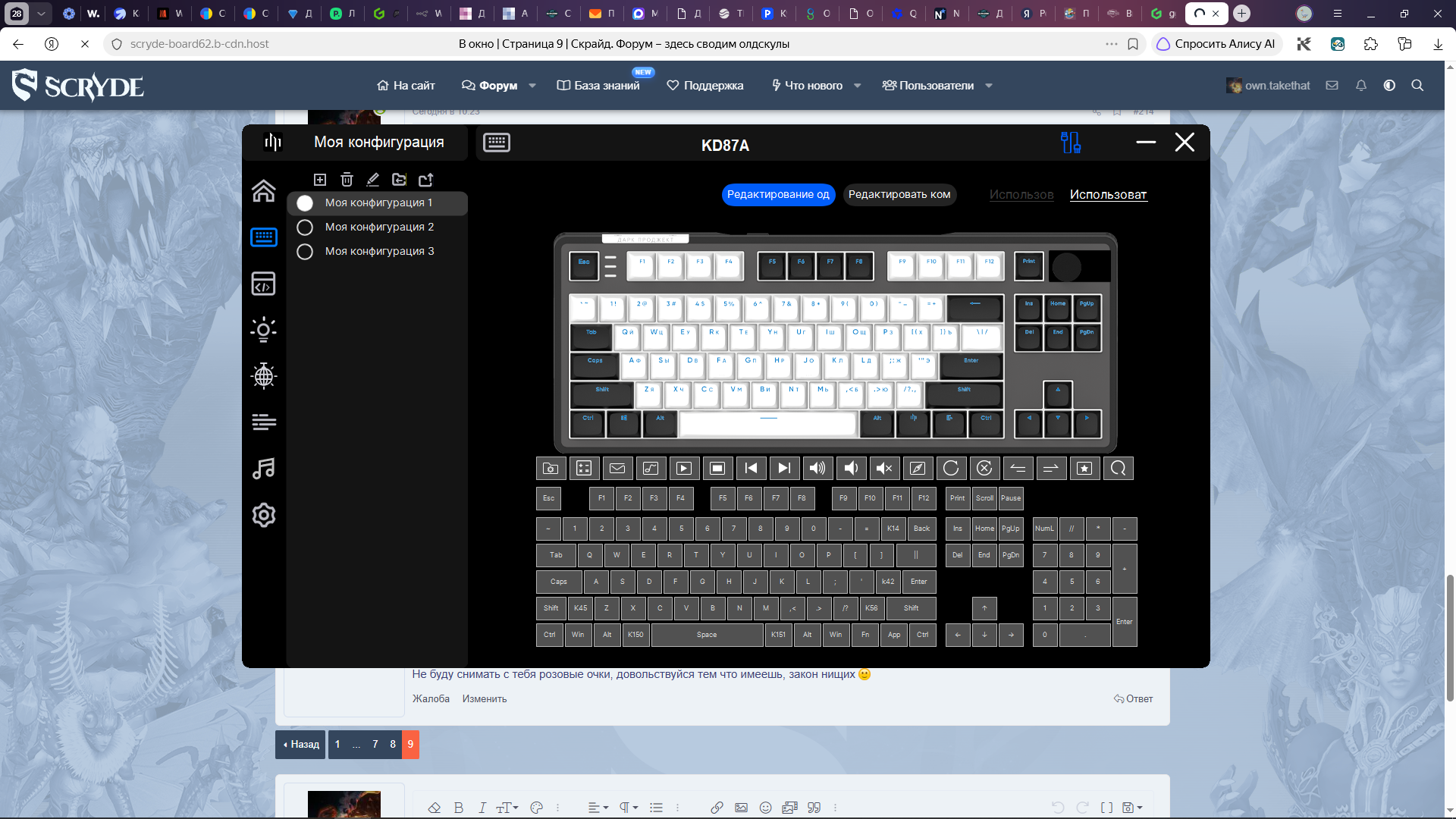Open the keyboard key mapping sidebar section

(264, 237)
